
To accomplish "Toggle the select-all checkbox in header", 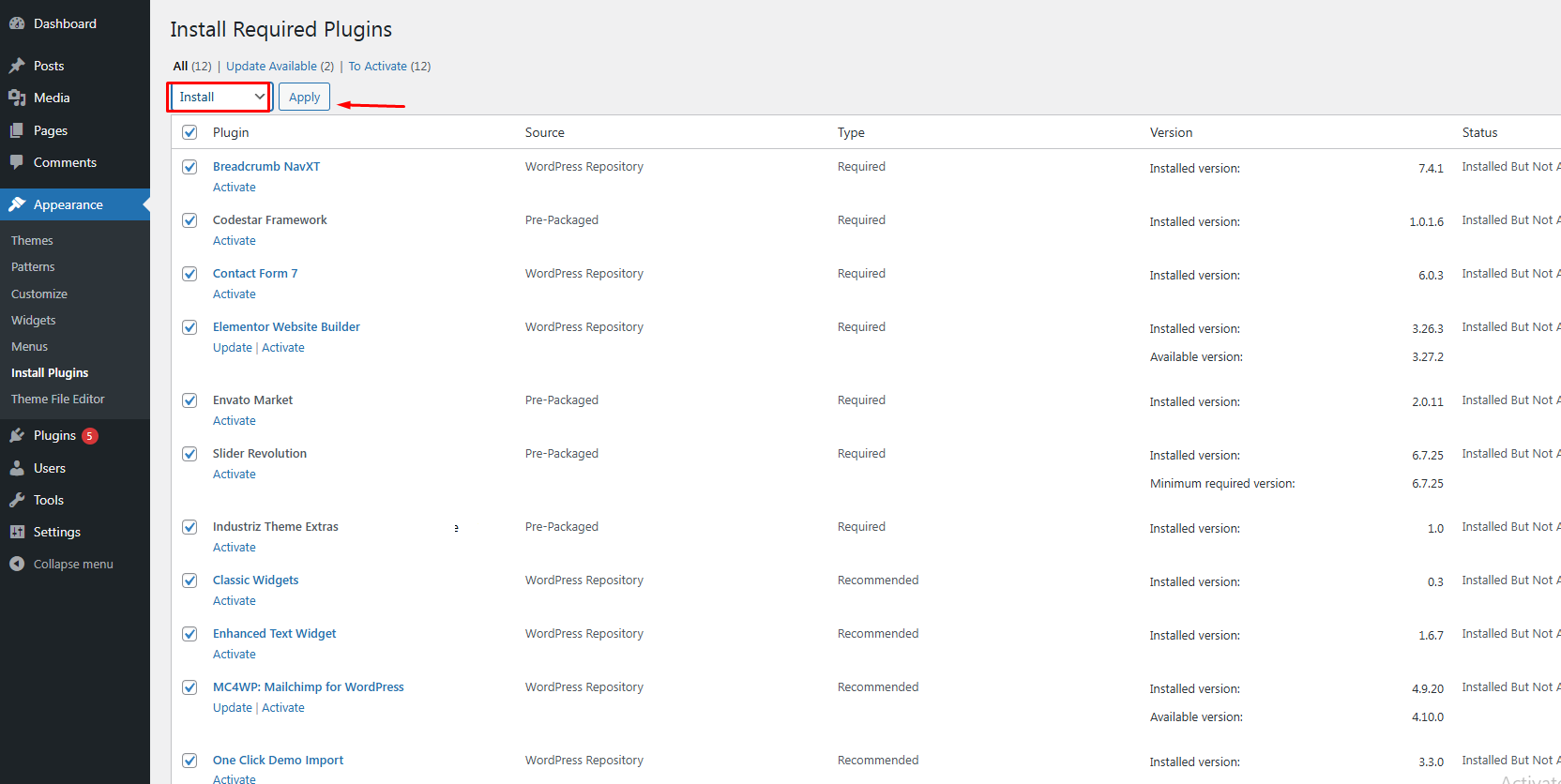I will pos(189,132).
